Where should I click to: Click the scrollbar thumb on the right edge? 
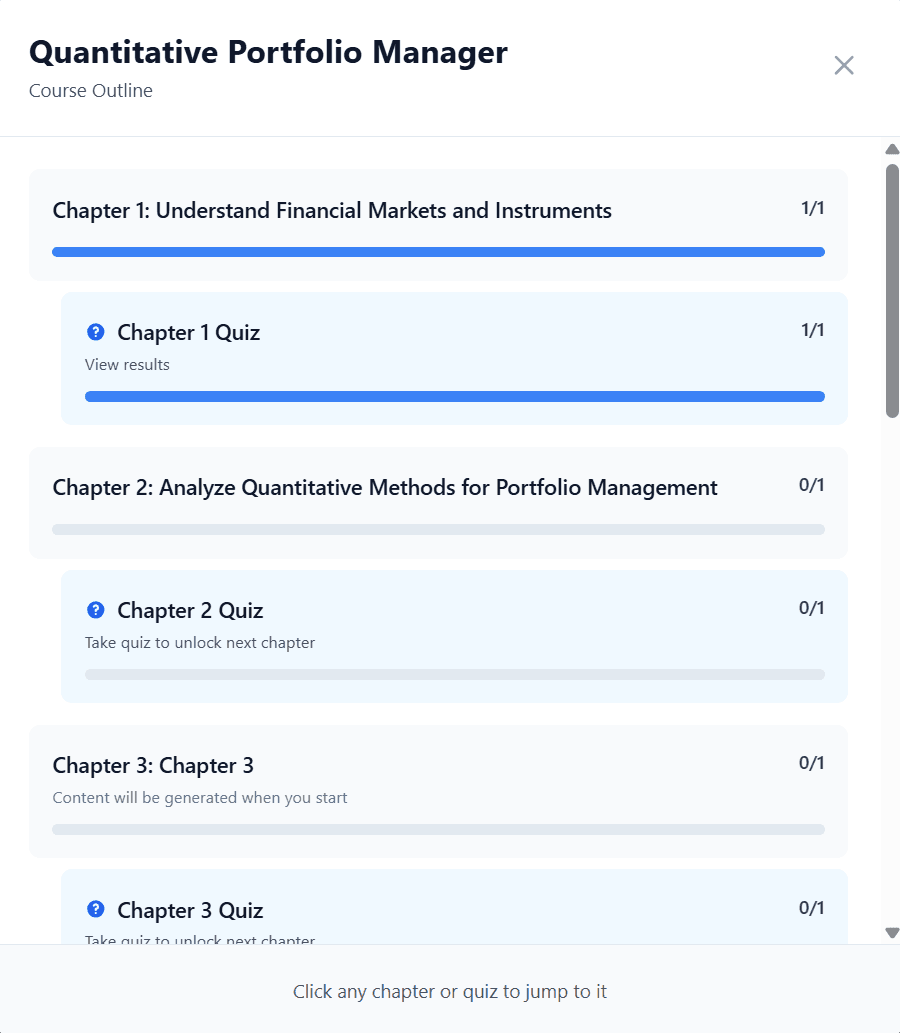[x=889, y=280]
